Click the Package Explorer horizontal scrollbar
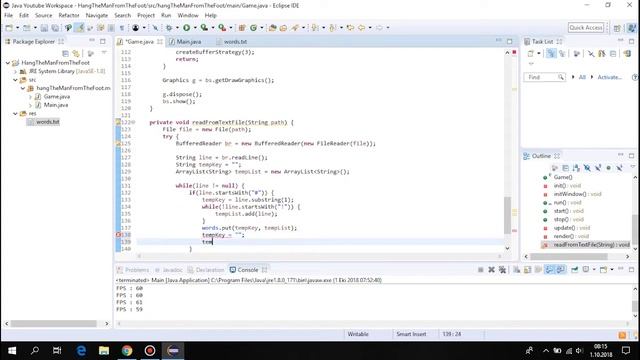640x360 pixels. coord(53,324)
